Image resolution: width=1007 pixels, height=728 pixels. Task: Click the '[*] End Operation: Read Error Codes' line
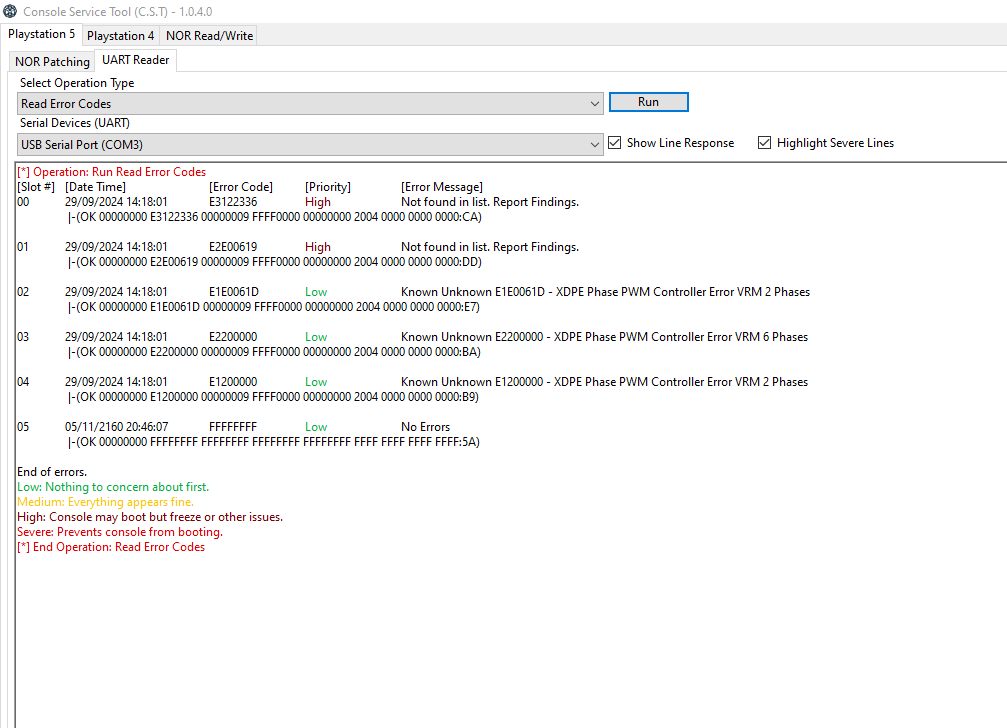tap(111, 547)
